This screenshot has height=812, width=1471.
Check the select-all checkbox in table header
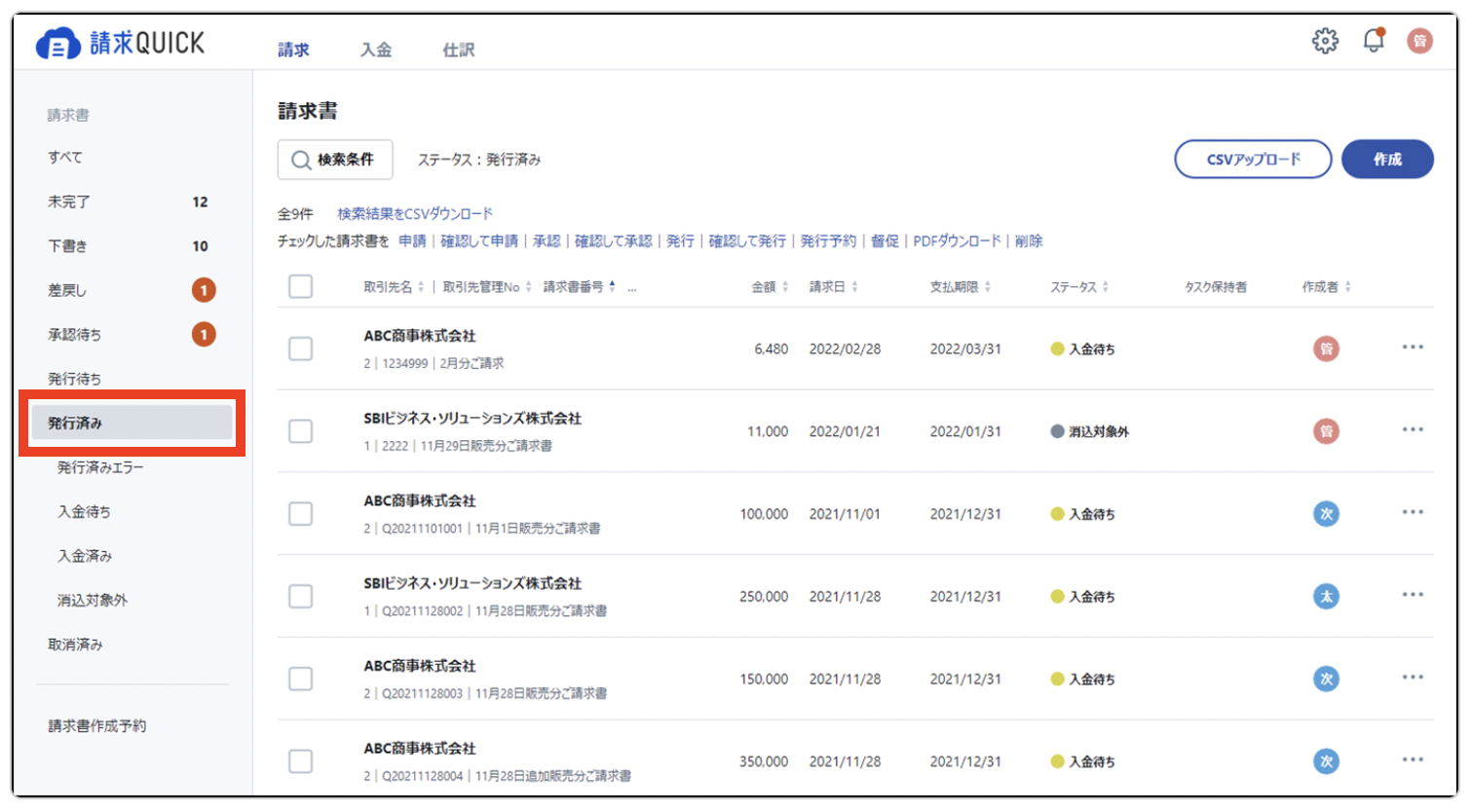[x=301, y=286]
